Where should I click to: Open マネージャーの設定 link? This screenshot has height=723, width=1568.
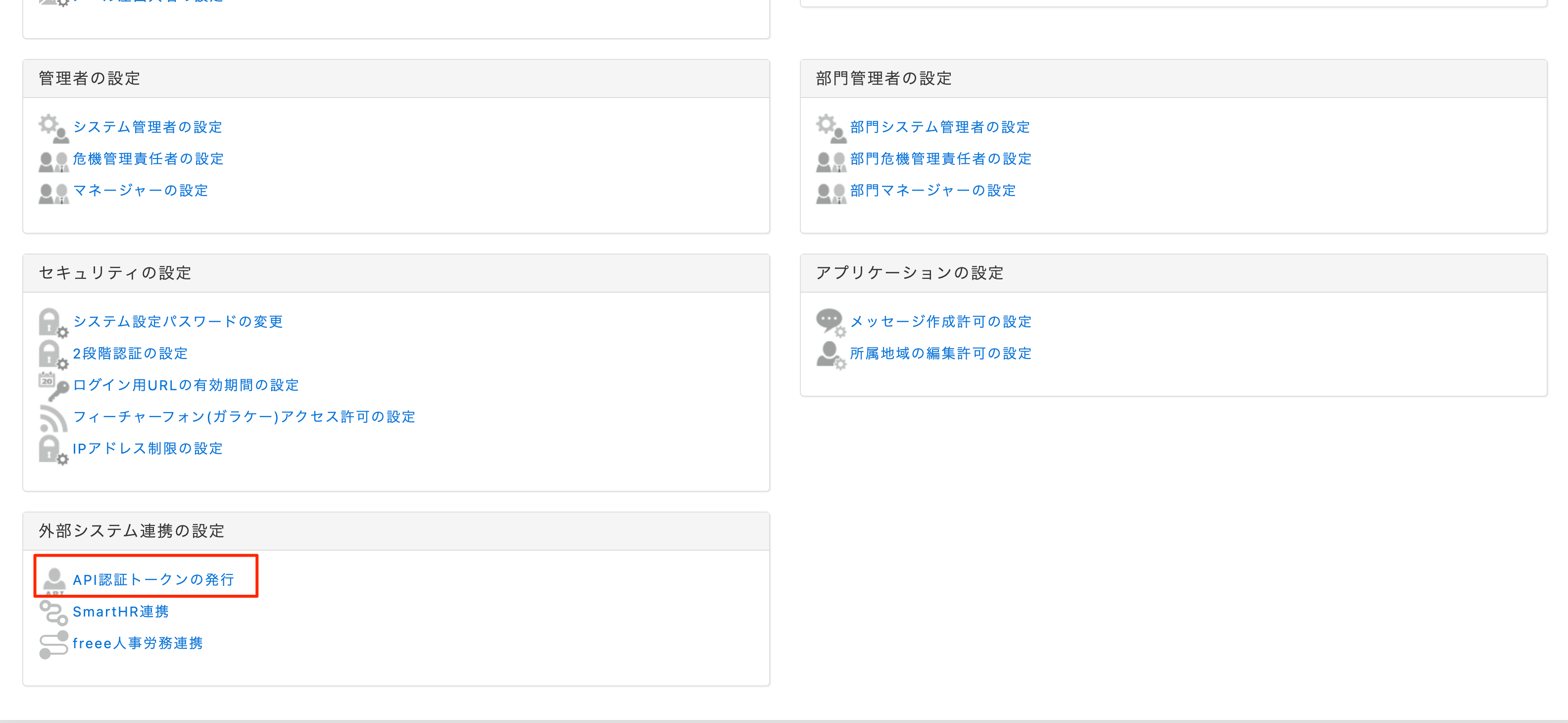tap(141, 191)
